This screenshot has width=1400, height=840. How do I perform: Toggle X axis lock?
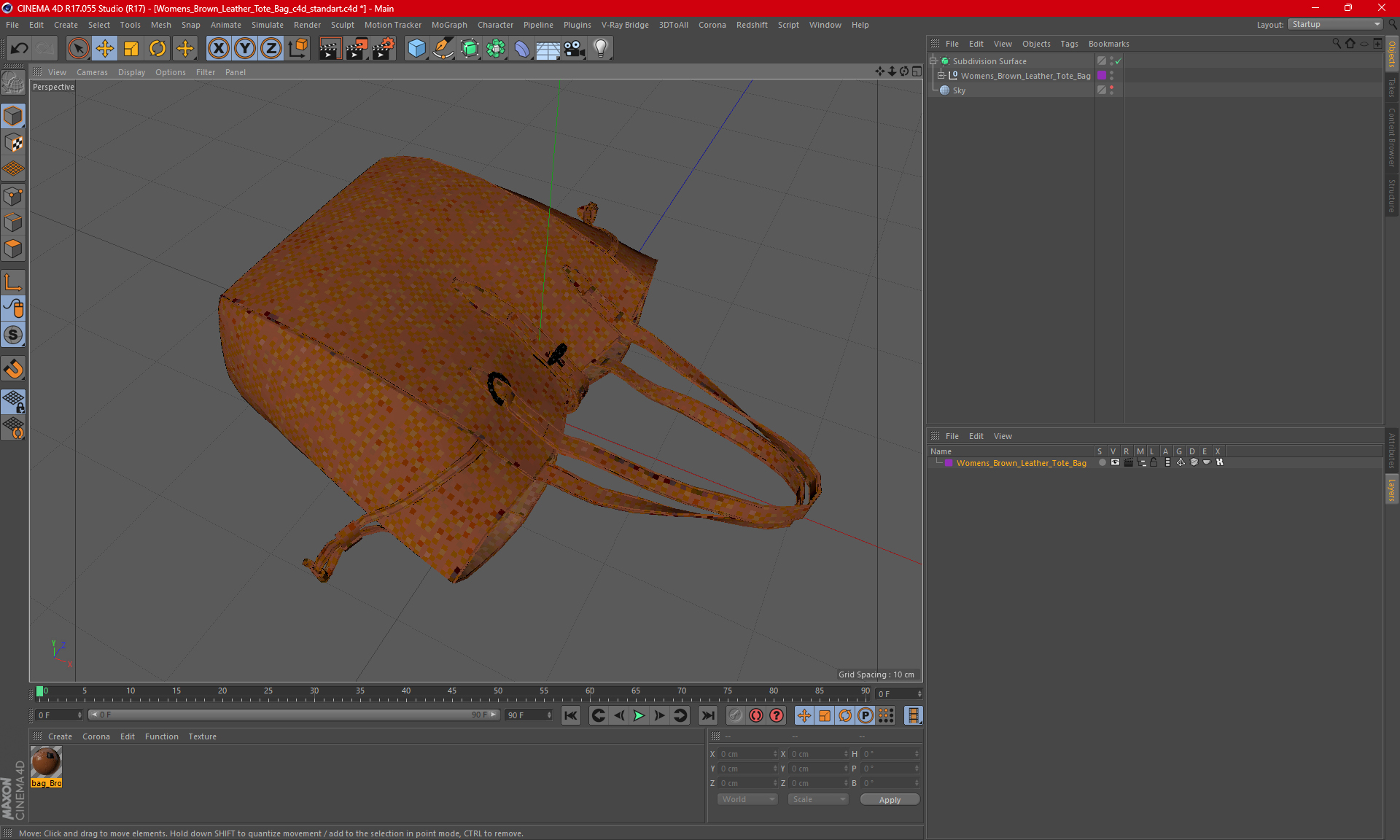[x=218, y=49]
